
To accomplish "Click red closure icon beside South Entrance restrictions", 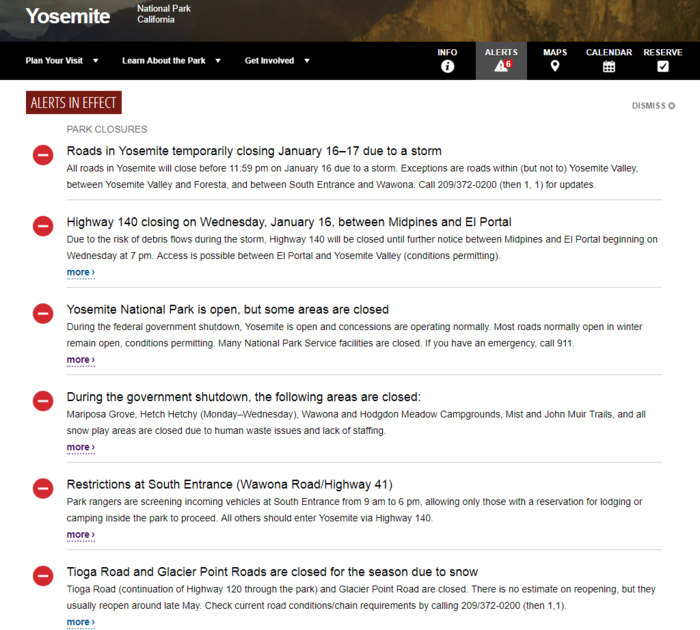I will 43,489.
